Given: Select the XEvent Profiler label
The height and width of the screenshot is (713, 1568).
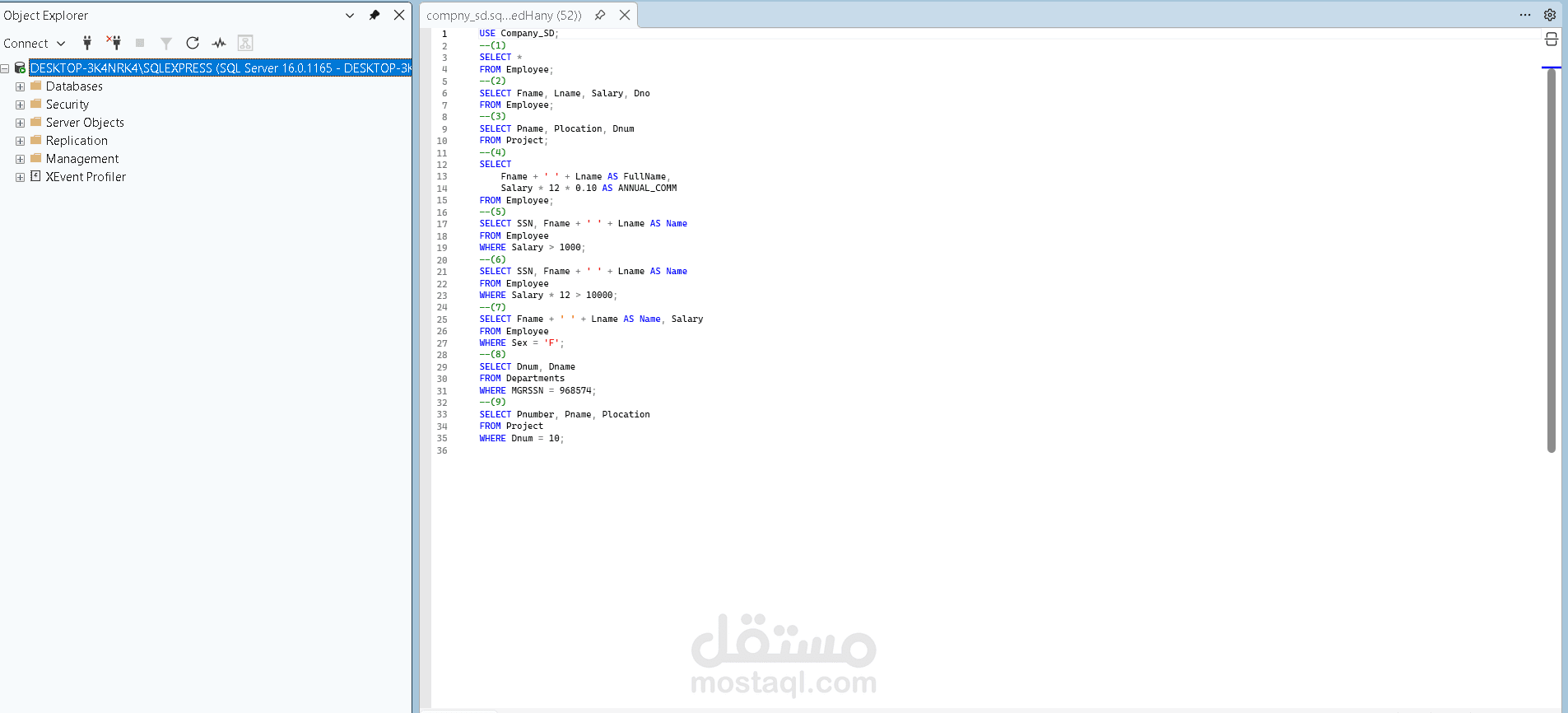Looking at the screenshot, I should 86,177.
